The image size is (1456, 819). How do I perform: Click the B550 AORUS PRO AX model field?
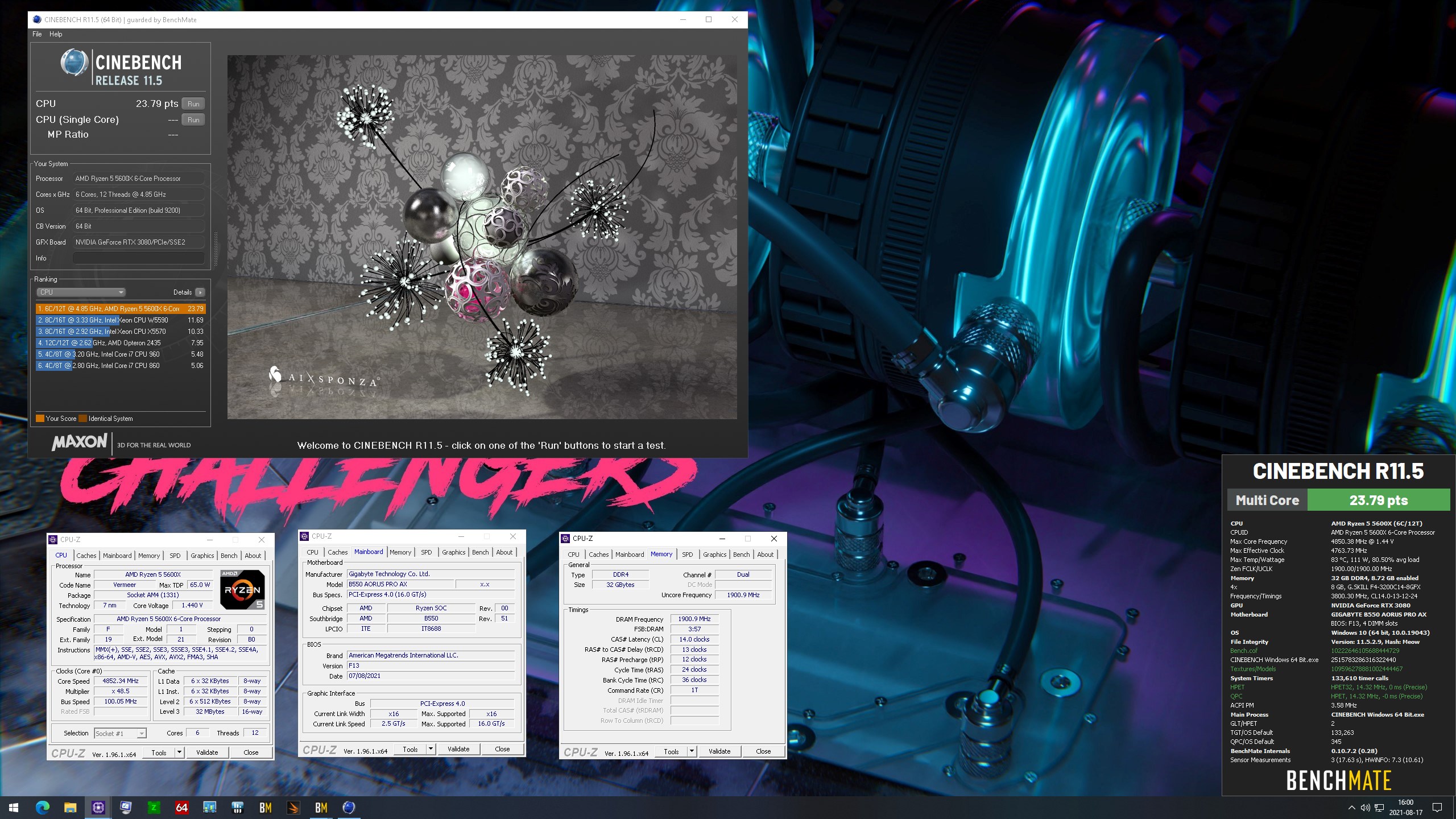400,585
